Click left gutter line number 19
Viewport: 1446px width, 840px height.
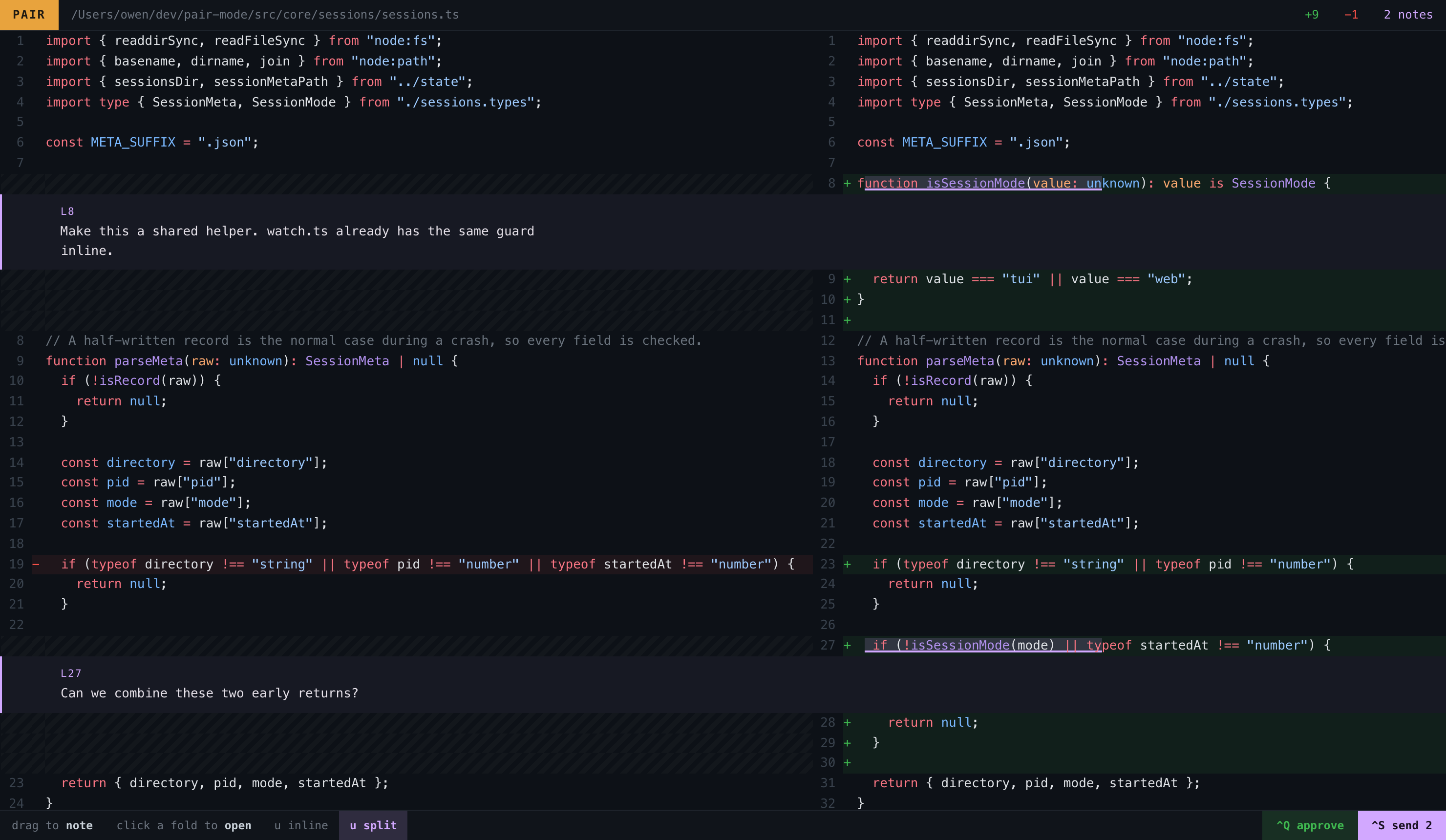tap(17, 565)
